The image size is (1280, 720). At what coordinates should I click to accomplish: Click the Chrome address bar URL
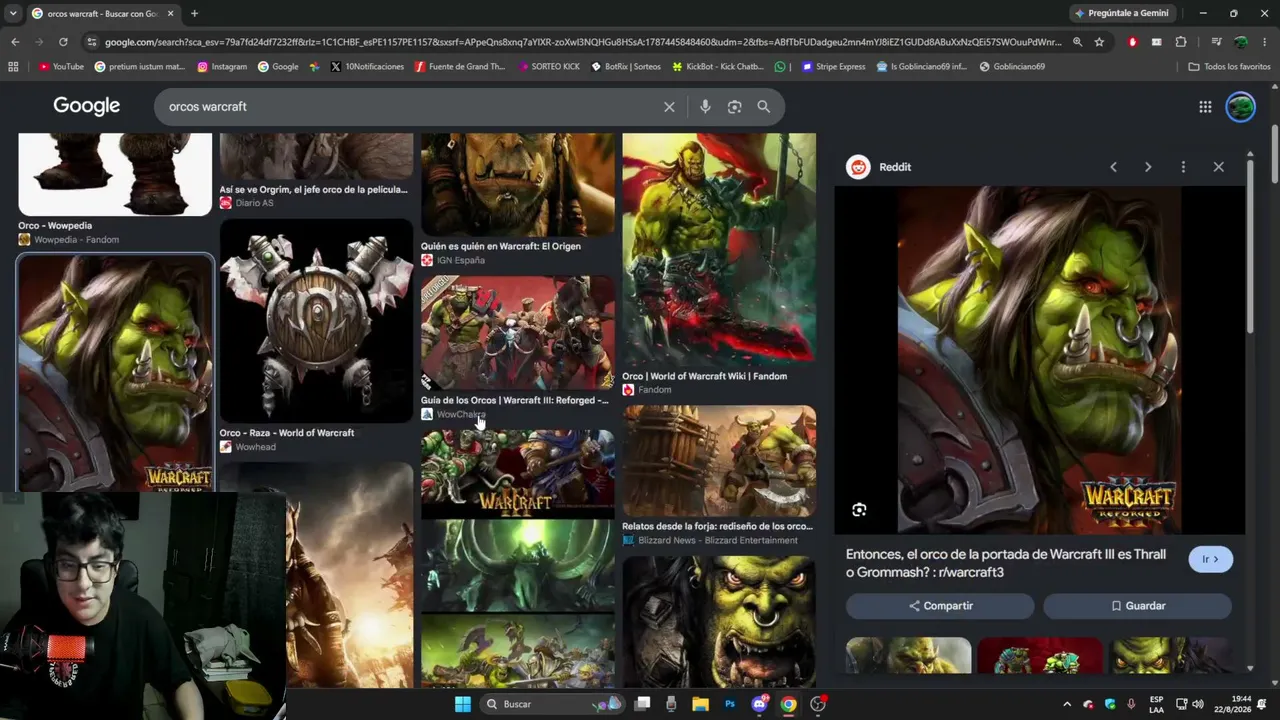583,42
